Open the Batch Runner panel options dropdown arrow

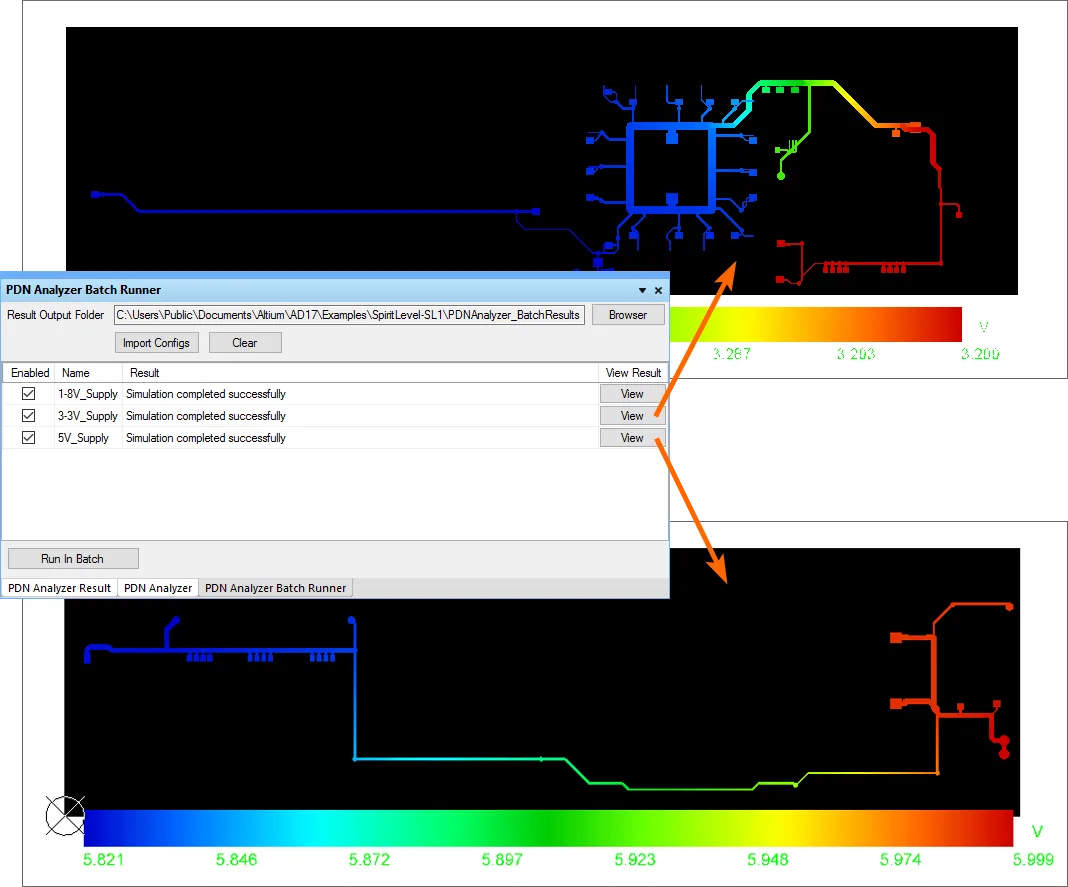pyautogui.click(x=642, y=290)
